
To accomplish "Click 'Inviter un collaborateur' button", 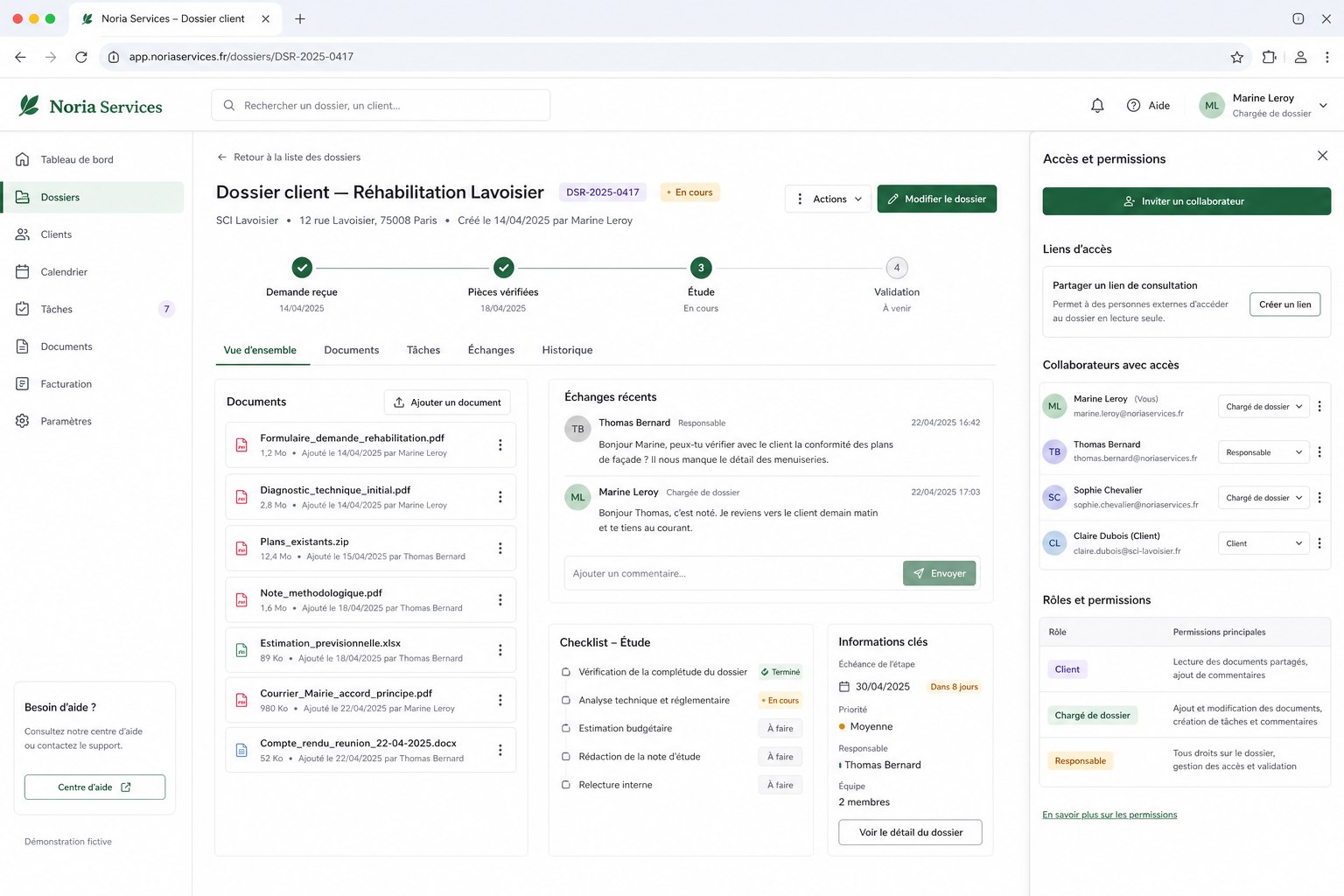I will coord(1186,201).
